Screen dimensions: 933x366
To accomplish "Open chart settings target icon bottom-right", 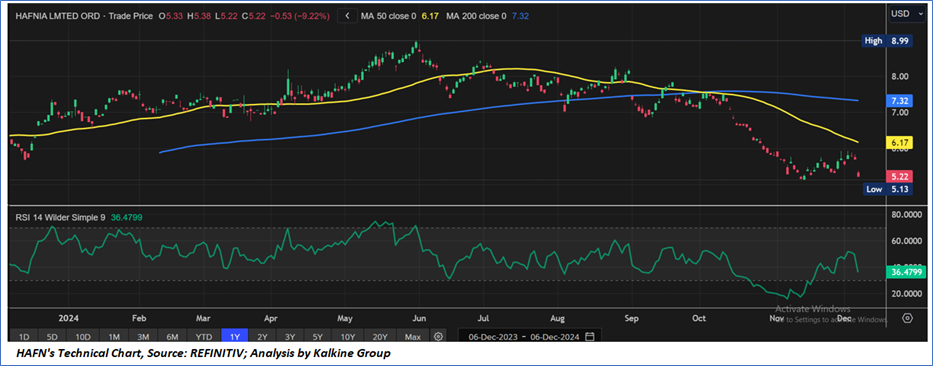I will point(907,318).
